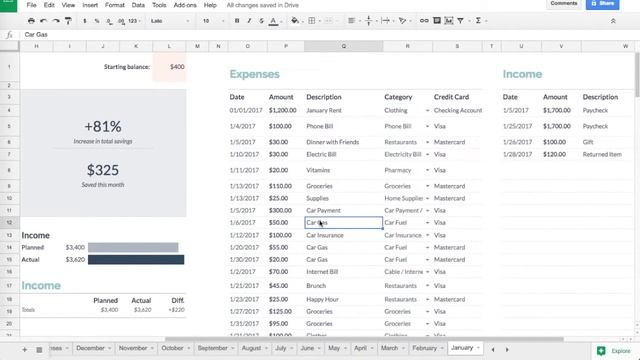Open horizontal align options
This screenshot has height=360, width=640.
coord(351,20)
